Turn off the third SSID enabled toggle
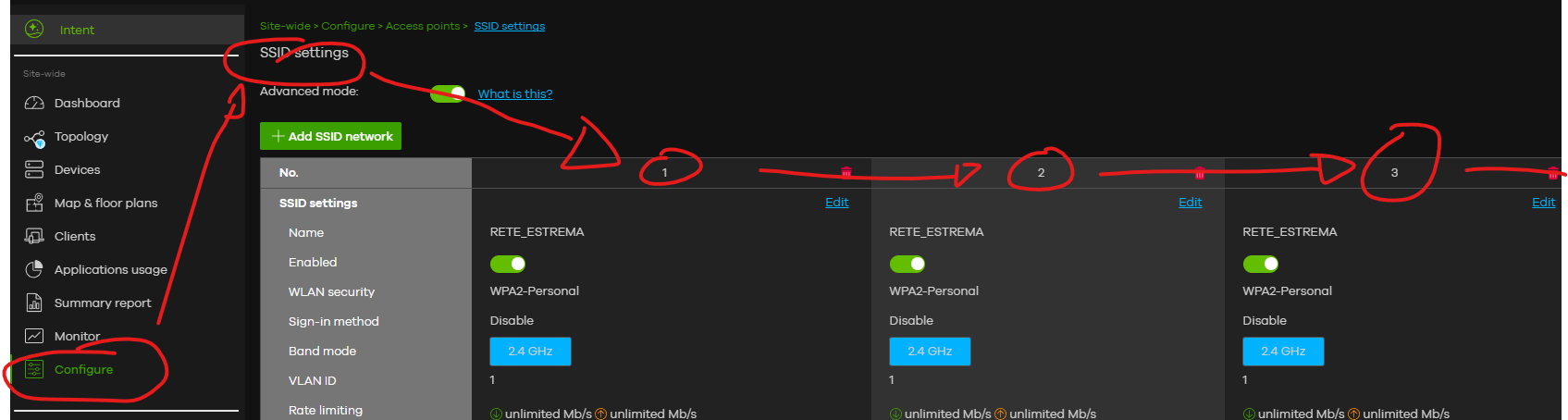Viewport: 1568px width, 420px height. 1261,264
